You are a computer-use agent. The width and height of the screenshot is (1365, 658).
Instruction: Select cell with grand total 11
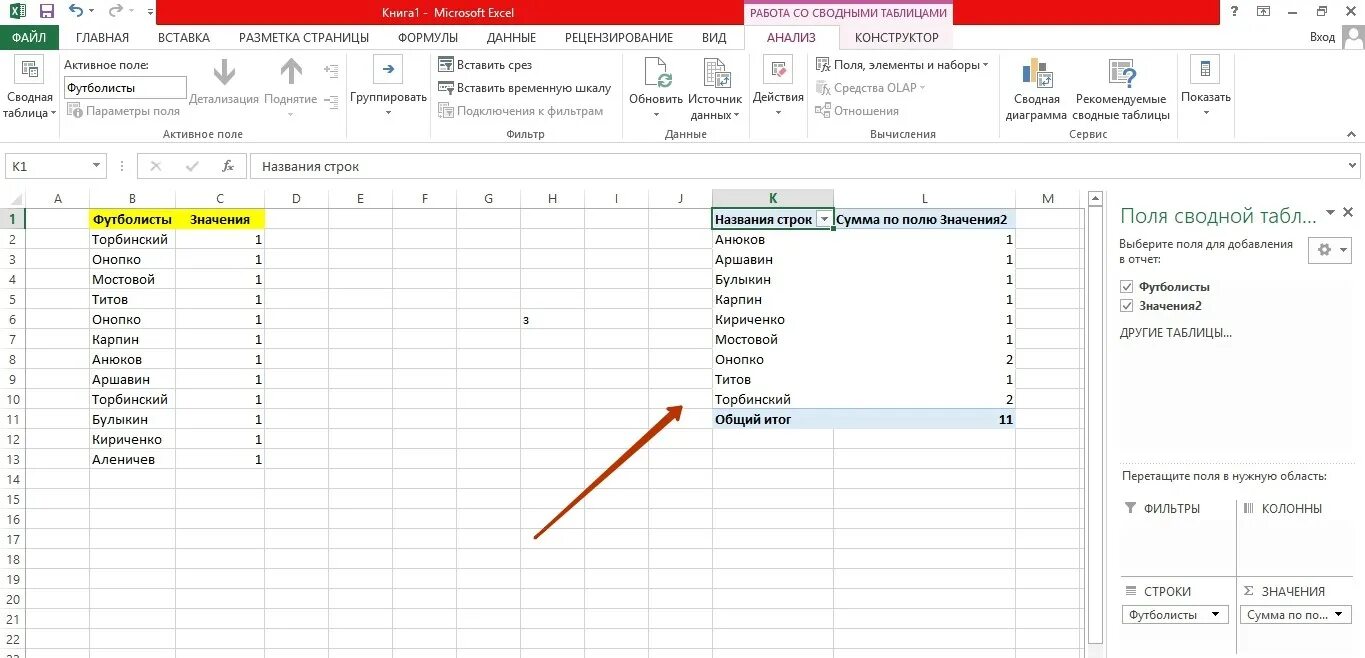coord(924,420)
